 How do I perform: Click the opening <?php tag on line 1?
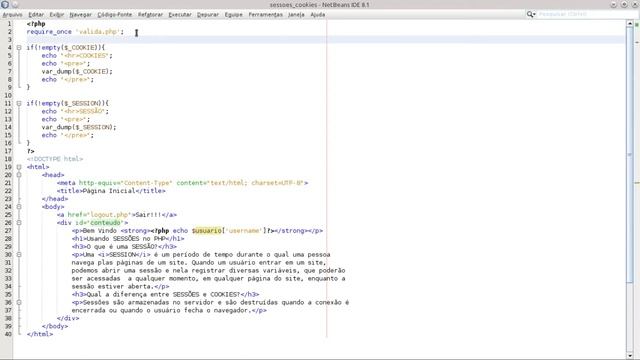point(36,24)
